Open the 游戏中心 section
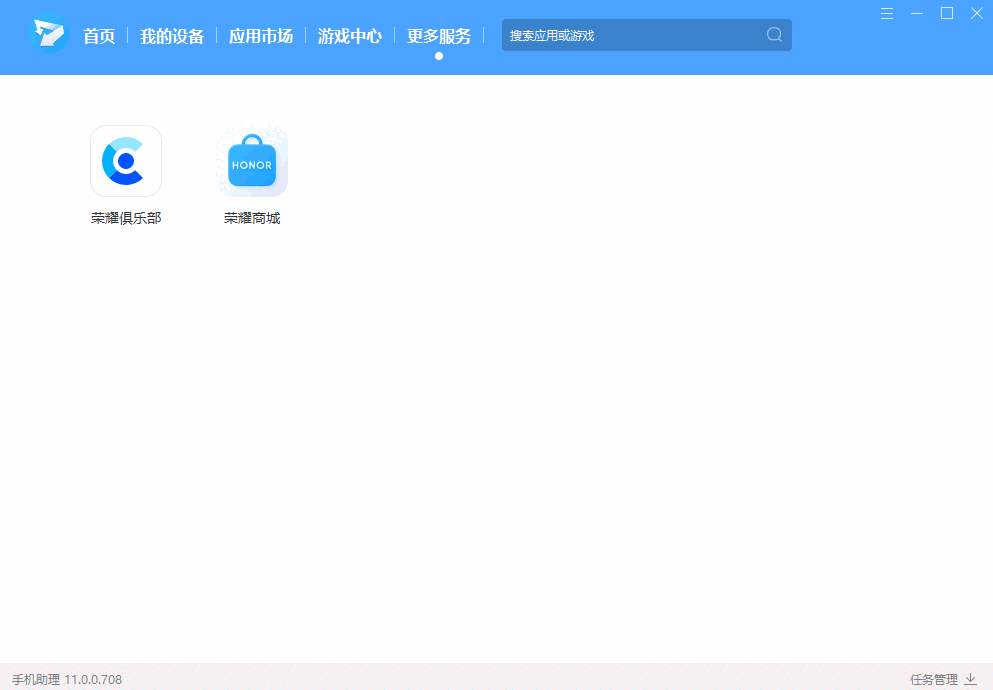This screenshot has height=690, width=993. [349, 35]
